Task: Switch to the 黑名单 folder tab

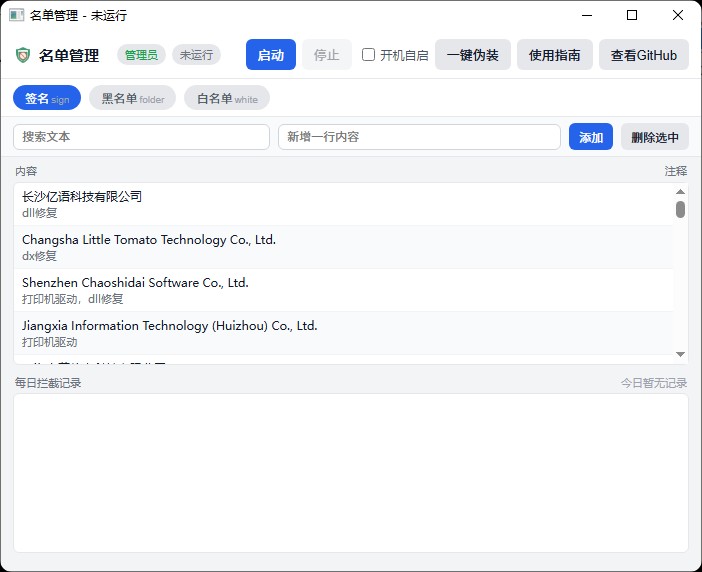Action: (x=133, y=98)
